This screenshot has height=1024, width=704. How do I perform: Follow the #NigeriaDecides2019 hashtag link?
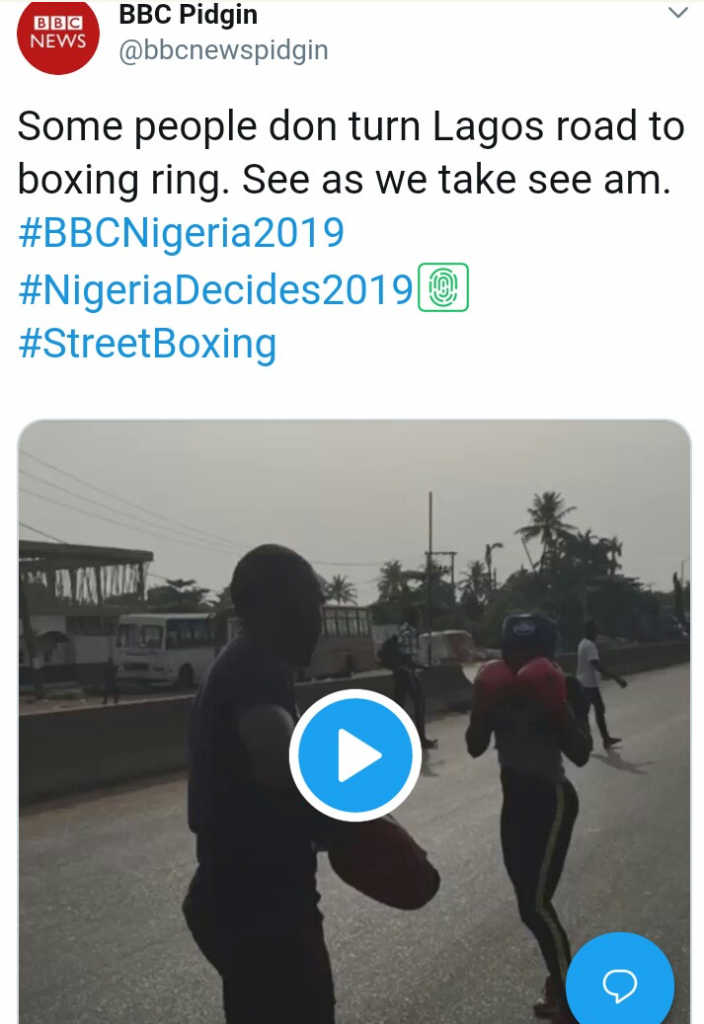pyautogui.click(x=215, y=289)
